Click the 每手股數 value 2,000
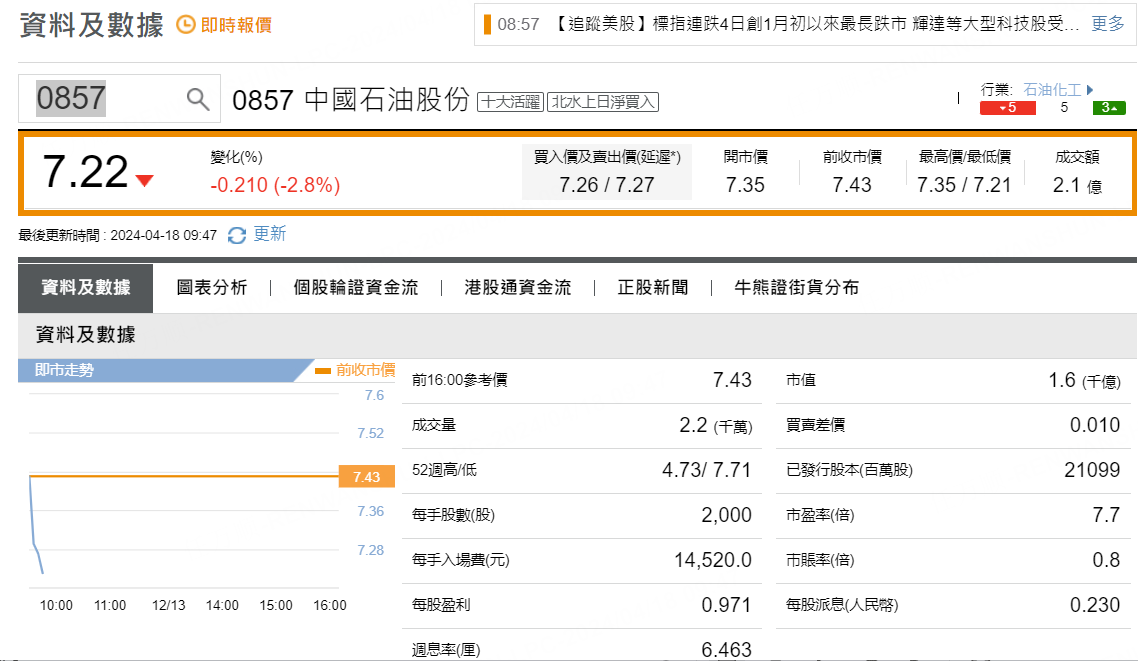 (x=726, y=515)
